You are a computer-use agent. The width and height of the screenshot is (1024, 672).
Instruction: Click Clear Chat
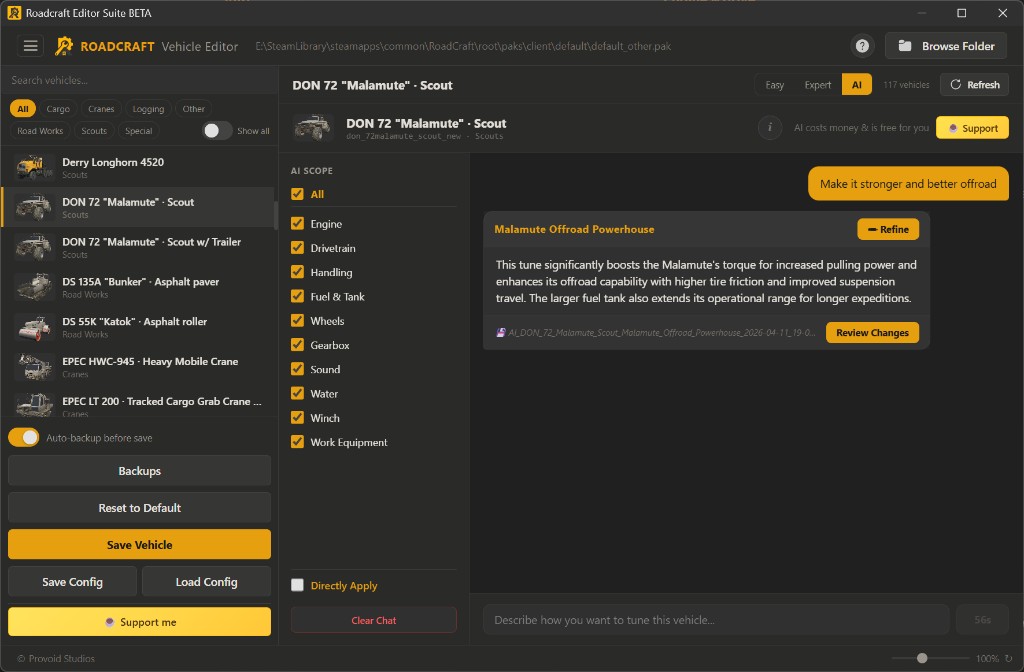pyautogui.click(x=374, y=620)
